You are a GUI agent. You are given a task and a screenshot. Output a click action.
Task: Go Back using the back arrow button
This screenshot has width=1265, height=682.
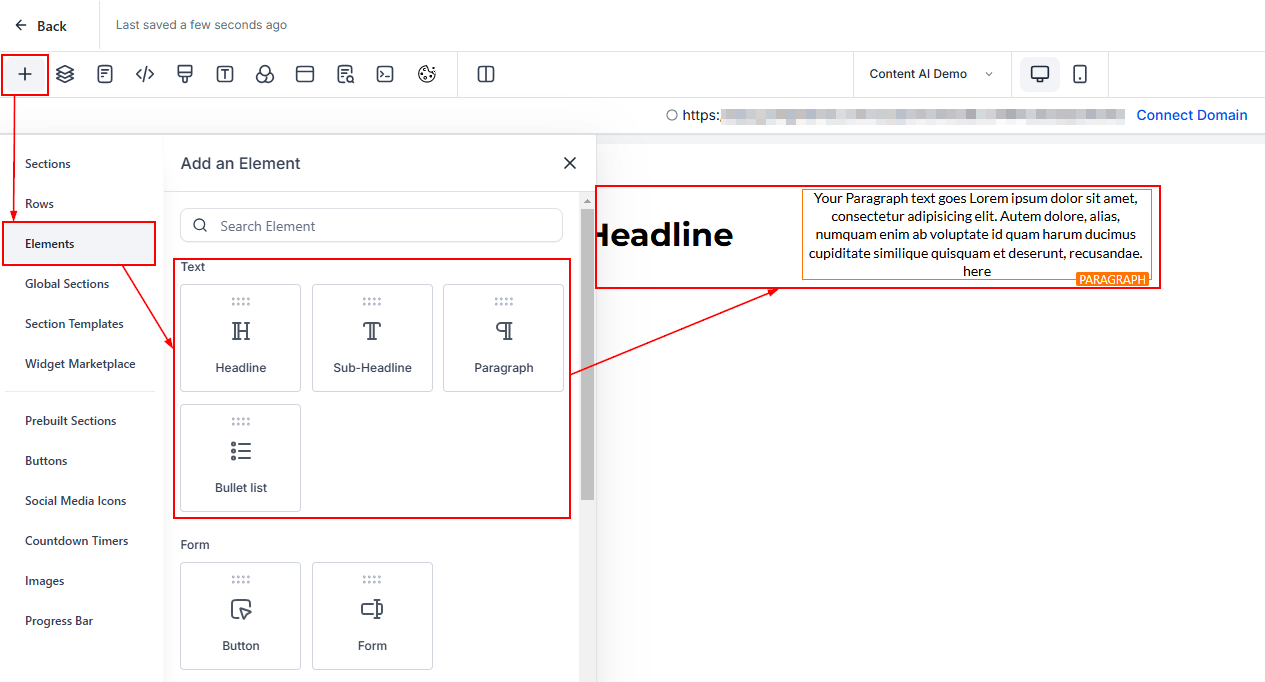pos(41,26)
